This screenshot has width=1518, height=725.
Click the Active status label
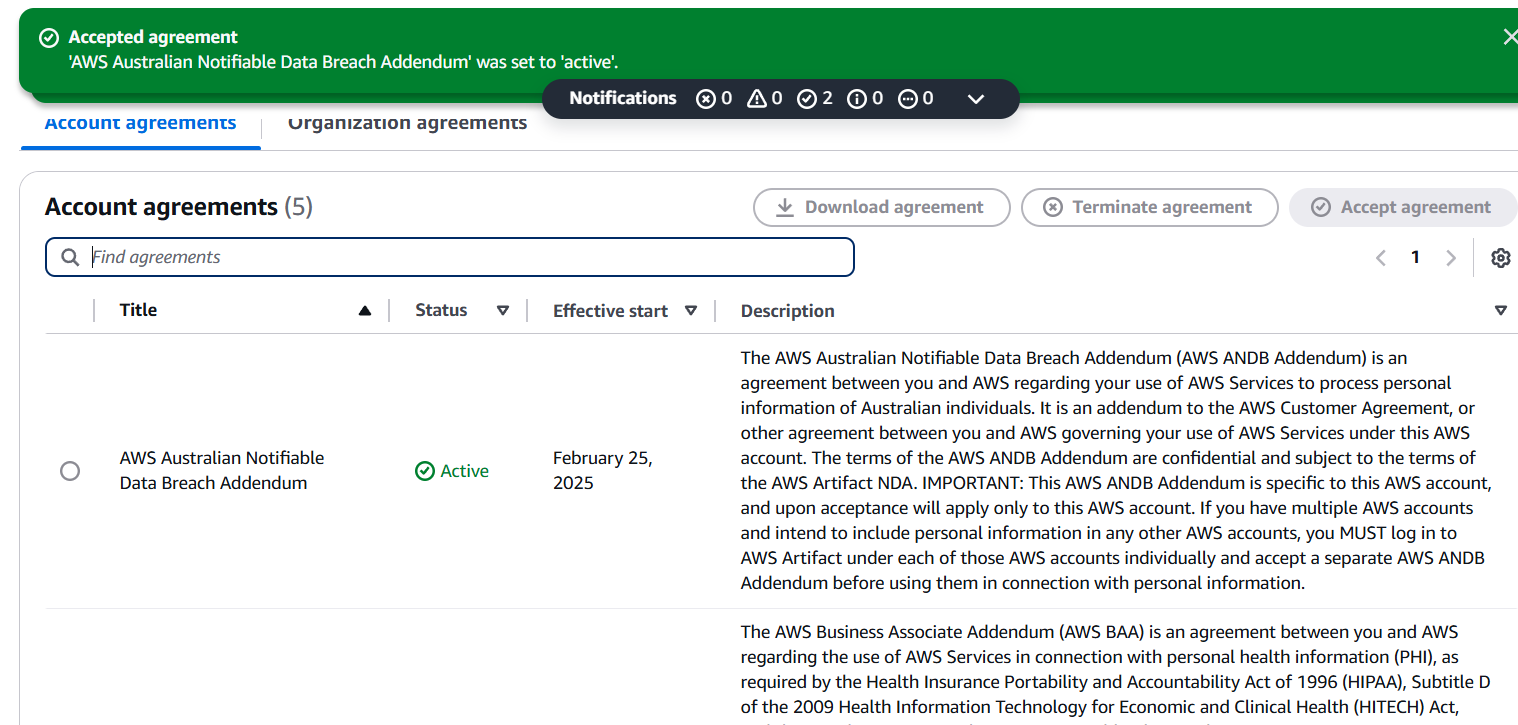pyautogui.click(x=452, y=471)
